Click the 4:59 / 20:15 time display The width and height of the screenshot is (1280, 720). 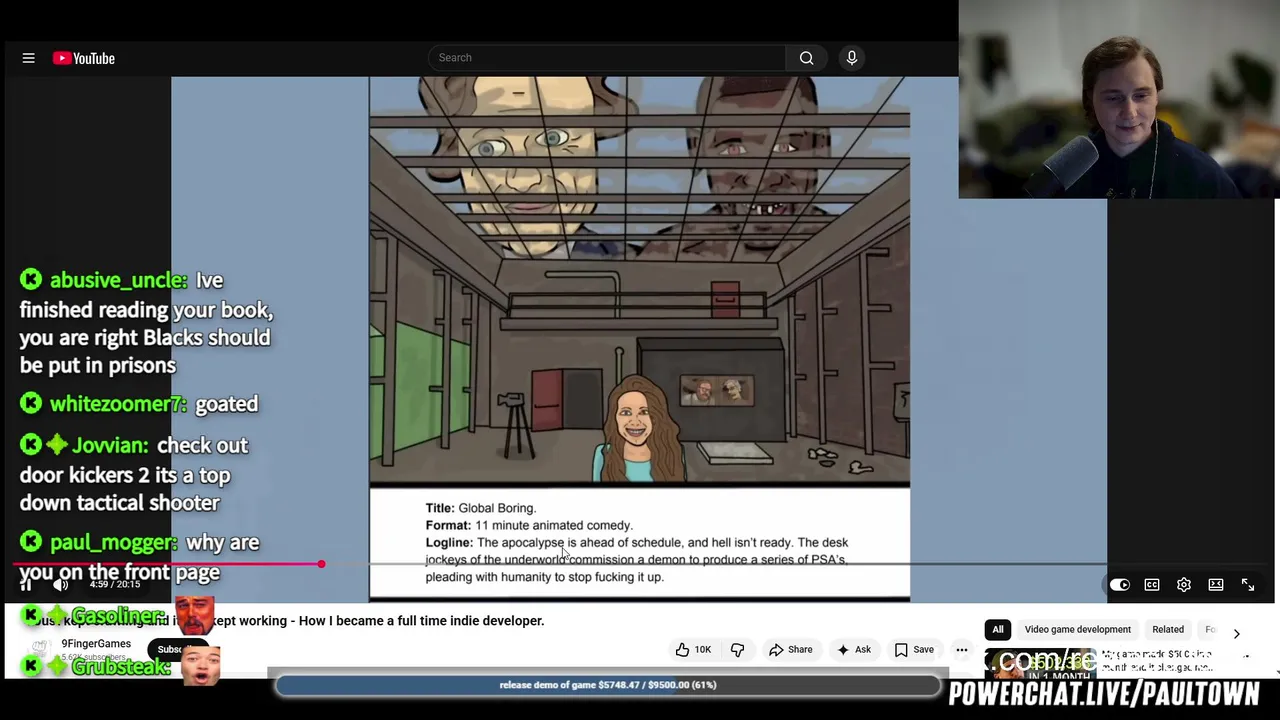(x=115, y=584)
